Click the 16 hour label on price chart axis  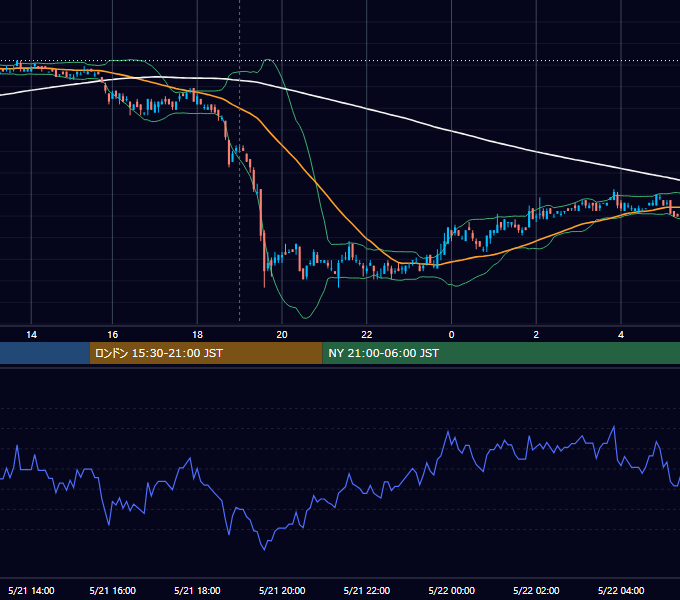(x=112, y=335)
